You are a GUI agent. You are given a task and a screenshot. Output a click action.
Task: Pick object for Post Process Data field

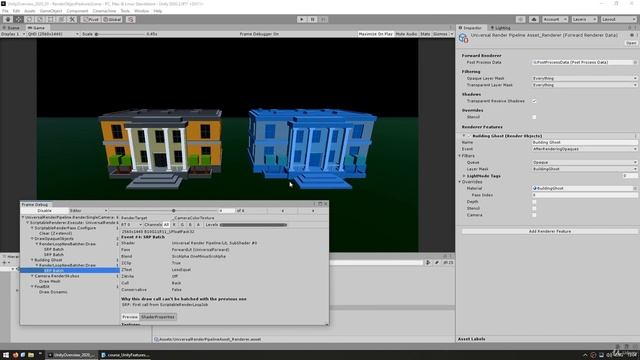point(635,62)
